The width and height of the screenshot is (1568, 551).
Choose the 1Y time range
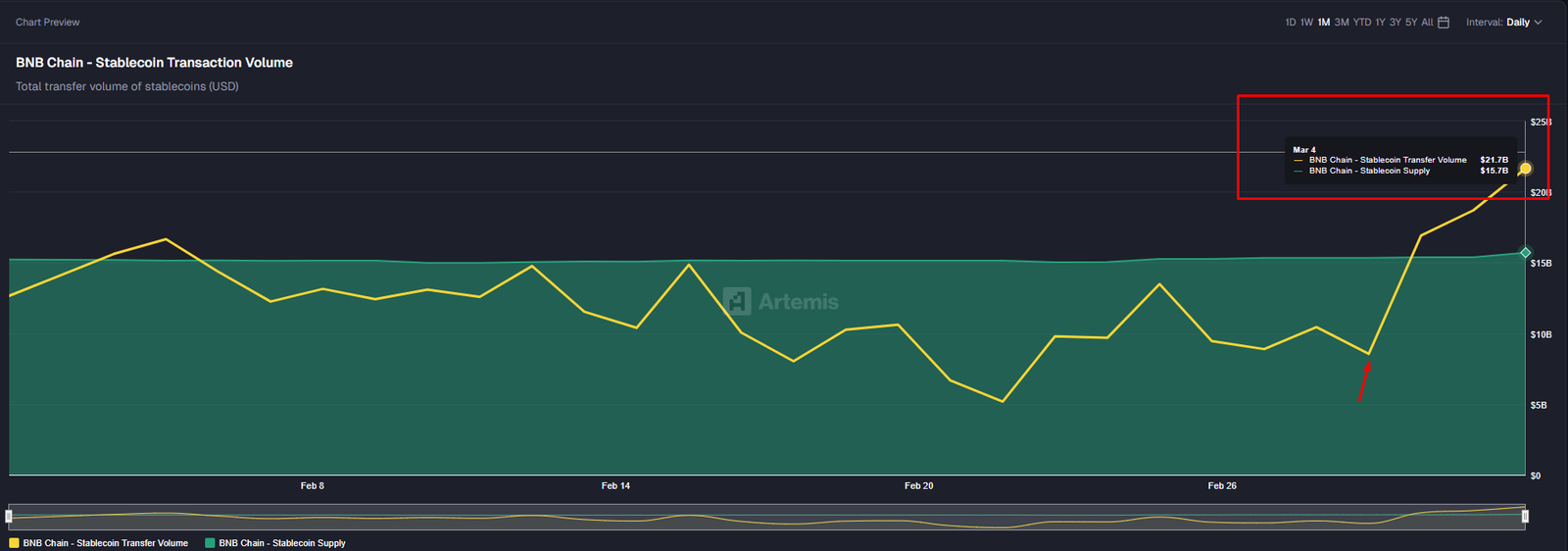[x=1380, y=23]
